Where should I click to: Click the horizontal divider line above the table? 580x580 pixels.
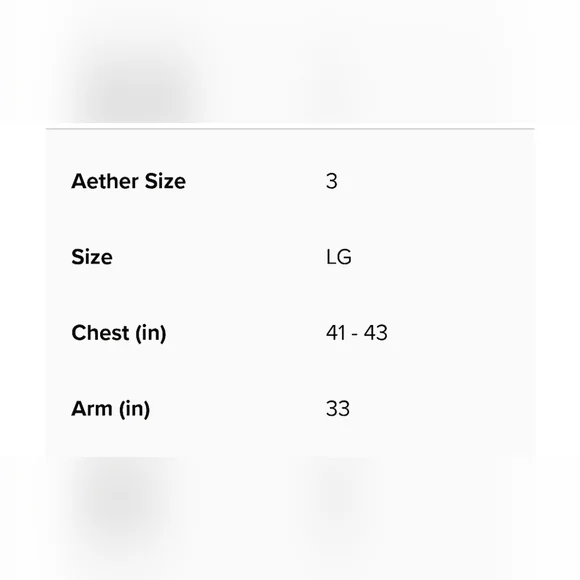(290, 129)
